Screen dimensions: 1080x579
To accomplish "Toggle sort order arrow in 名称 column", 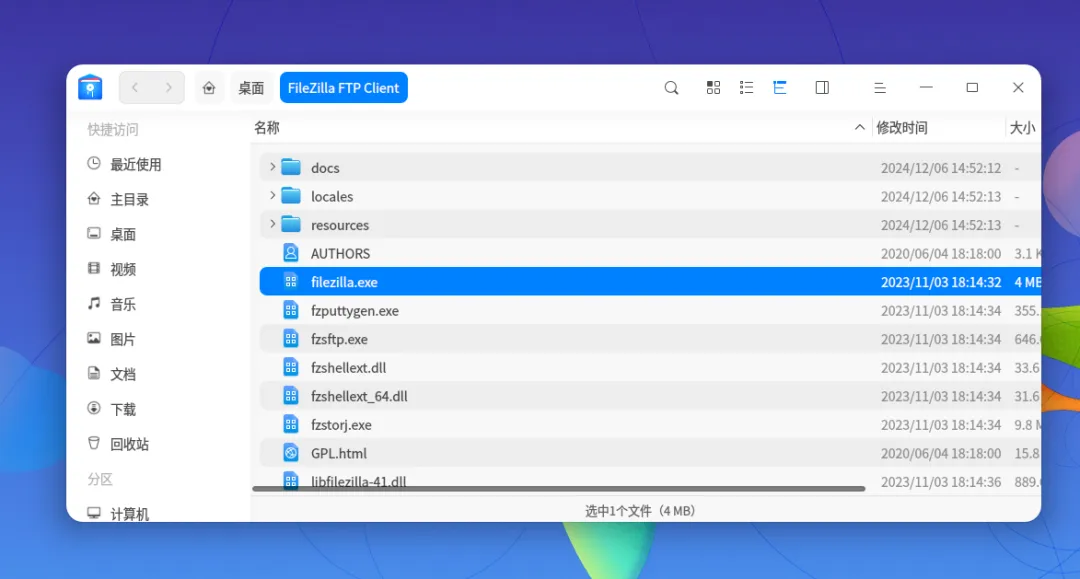I will (x=860, y=127).
